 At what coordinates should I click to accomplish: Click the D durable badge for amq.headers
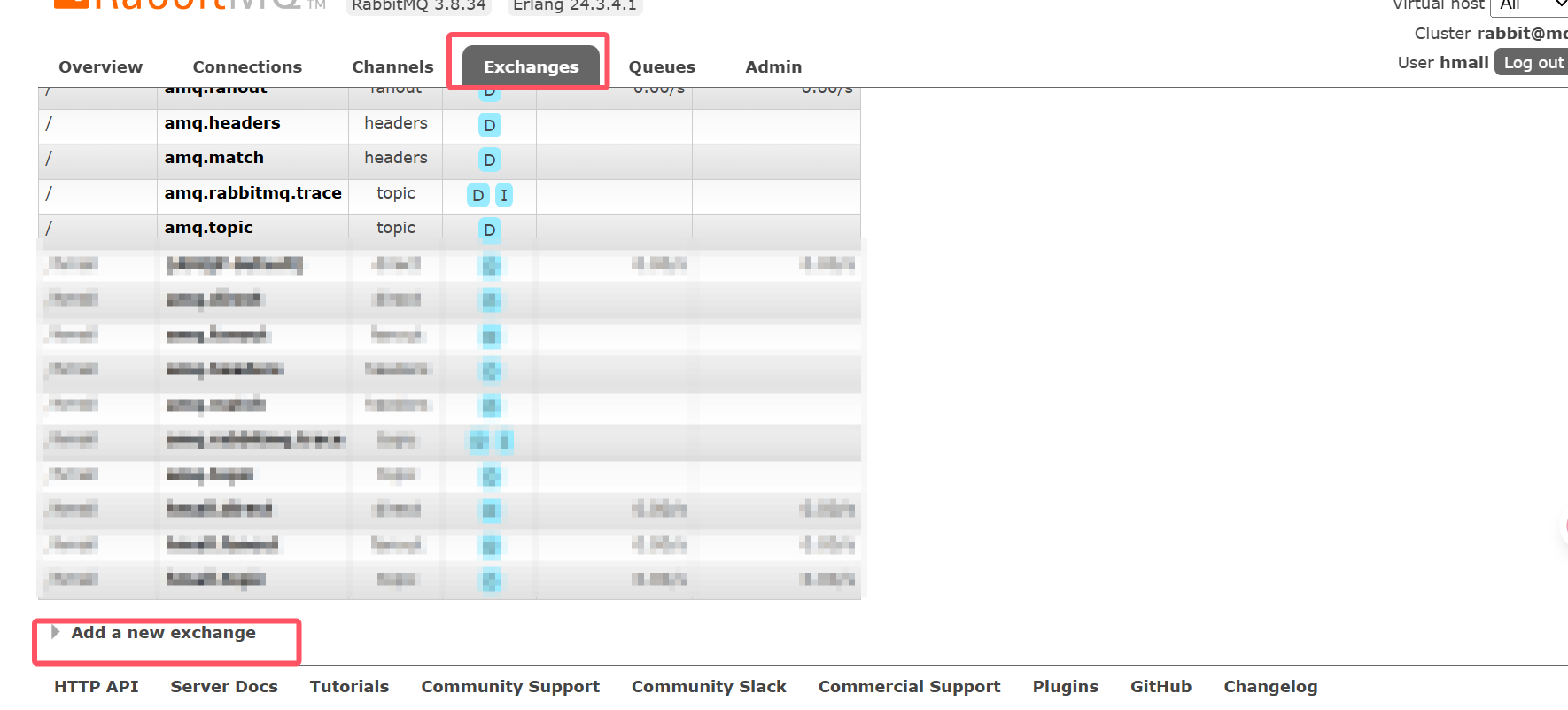[490, 125]
